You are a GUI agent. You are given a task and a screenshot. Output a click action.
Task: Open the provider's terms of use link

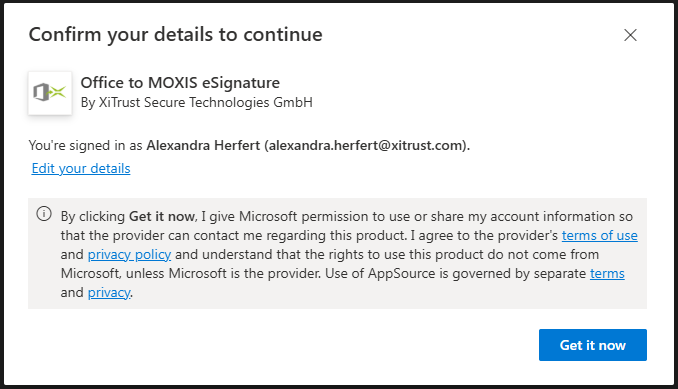coord(599,235)
